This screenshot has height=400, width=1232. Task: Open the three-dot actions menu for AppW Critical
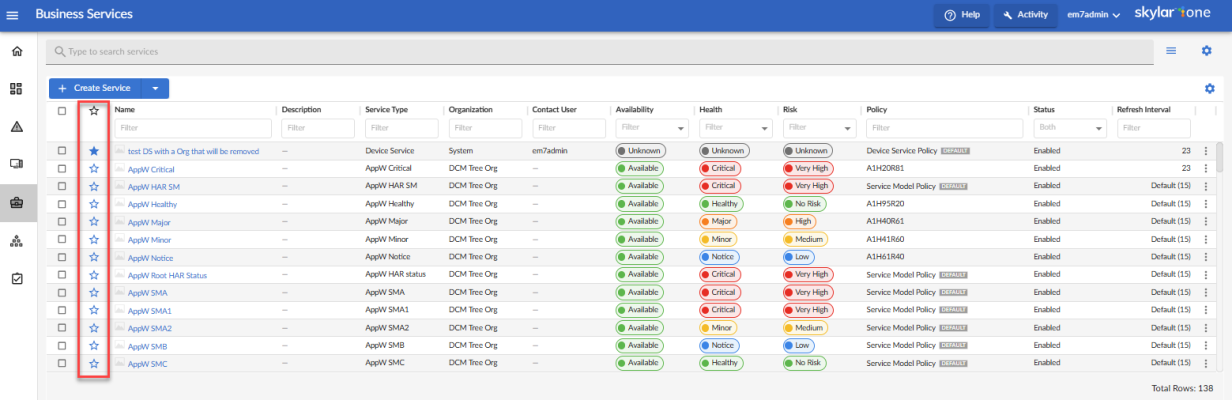[1206, 169]
